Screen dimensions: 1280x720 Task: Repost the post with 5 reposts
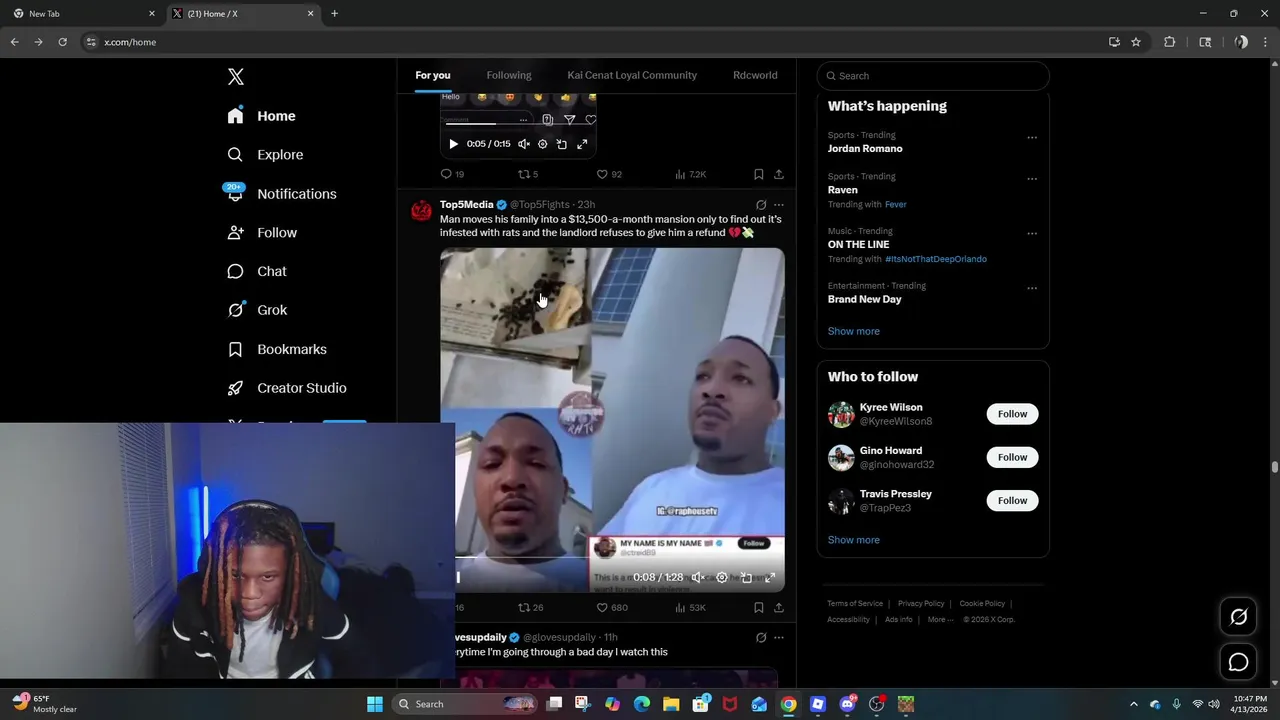528,174
